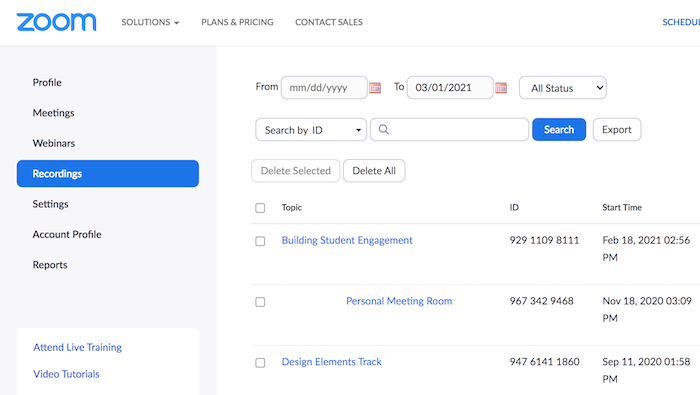Click the Delete All button
Viewport: 700px width, 395px height.
[x=374, y=171]
